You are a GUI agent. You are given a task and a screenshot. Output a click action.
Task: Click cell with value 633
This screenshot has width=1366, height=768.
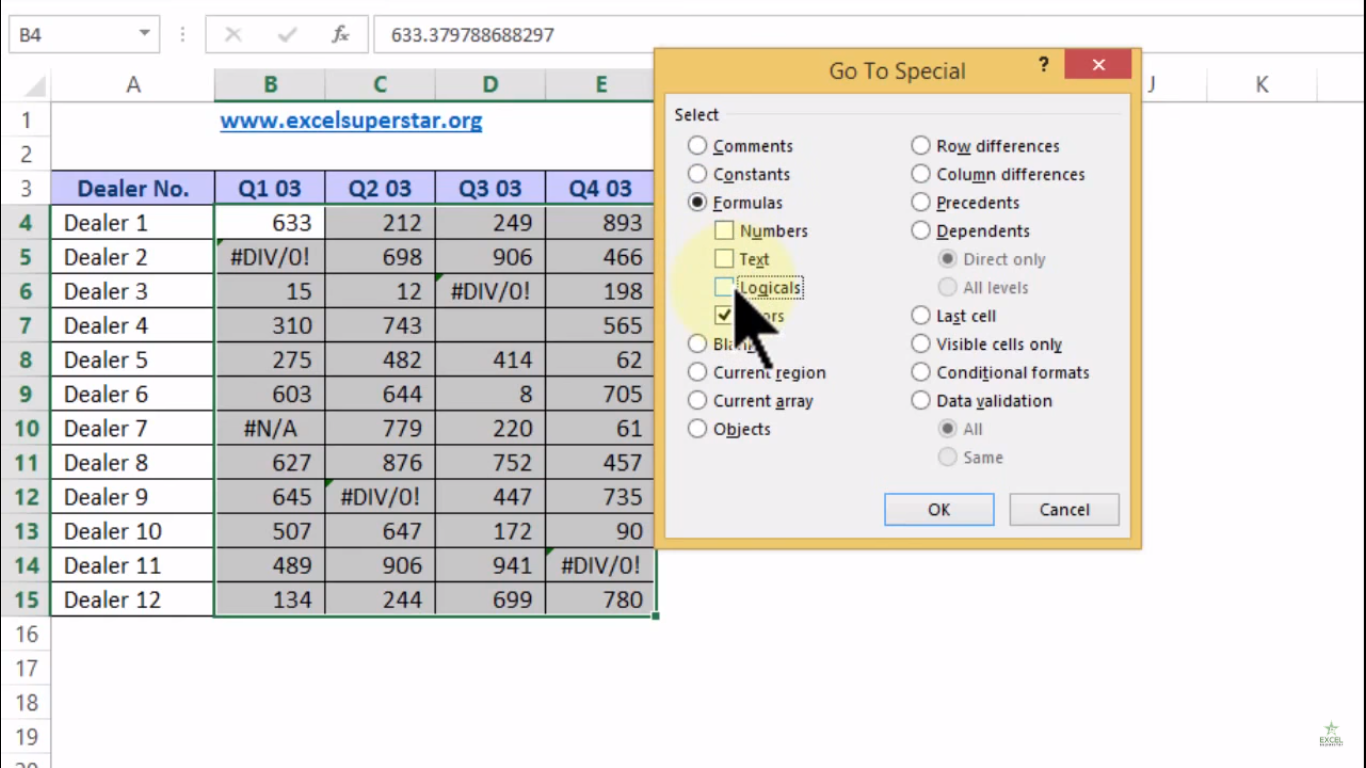pyautogui.click(x=270, y=223)
